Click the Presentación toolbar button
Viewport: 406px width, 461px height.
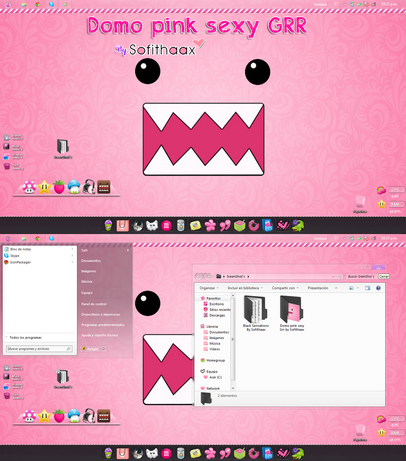[x=318, y=288]
